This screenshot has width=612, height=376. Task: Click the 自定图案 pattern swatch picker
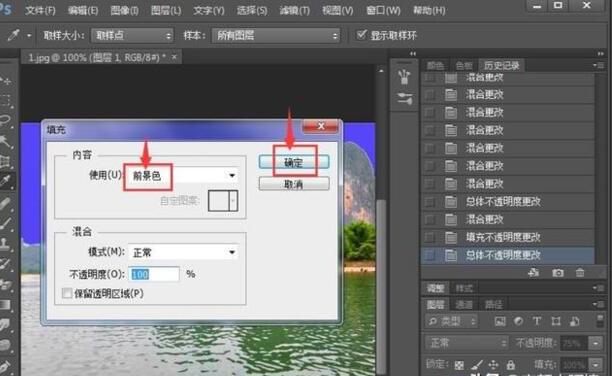click(223, 201)
